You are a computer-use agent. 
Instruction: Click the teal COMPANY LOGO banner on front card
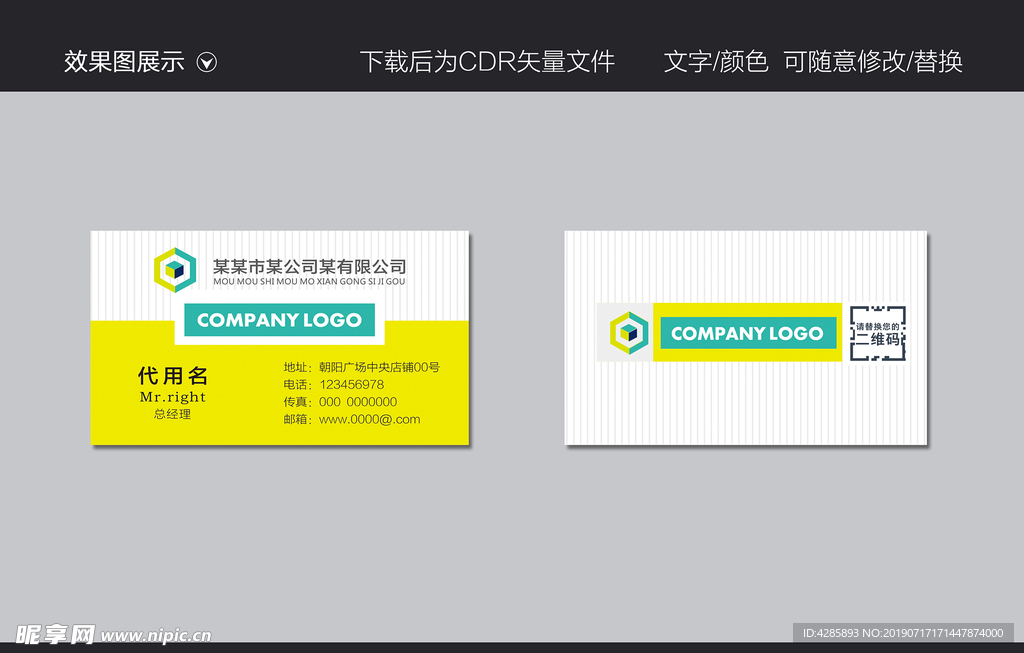[279, 321]
